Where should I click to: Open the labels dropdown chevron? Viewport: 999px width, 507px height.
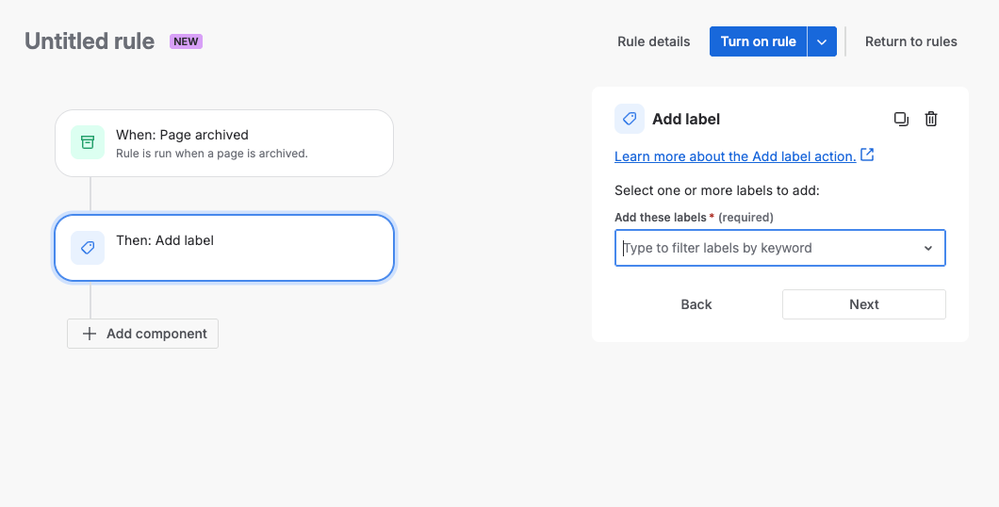(928, 248)
